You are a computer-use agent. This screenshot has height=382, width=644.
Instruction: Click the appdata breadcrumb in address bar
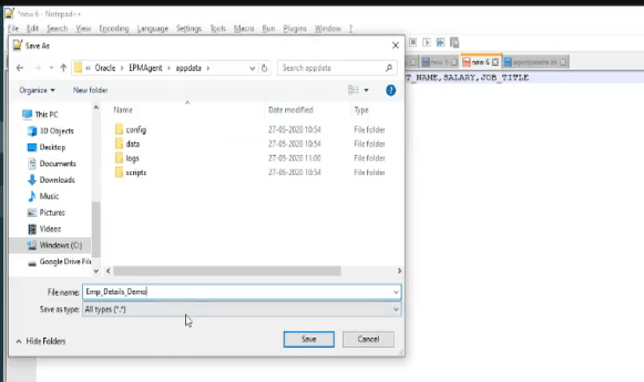(x=189, y=68)
